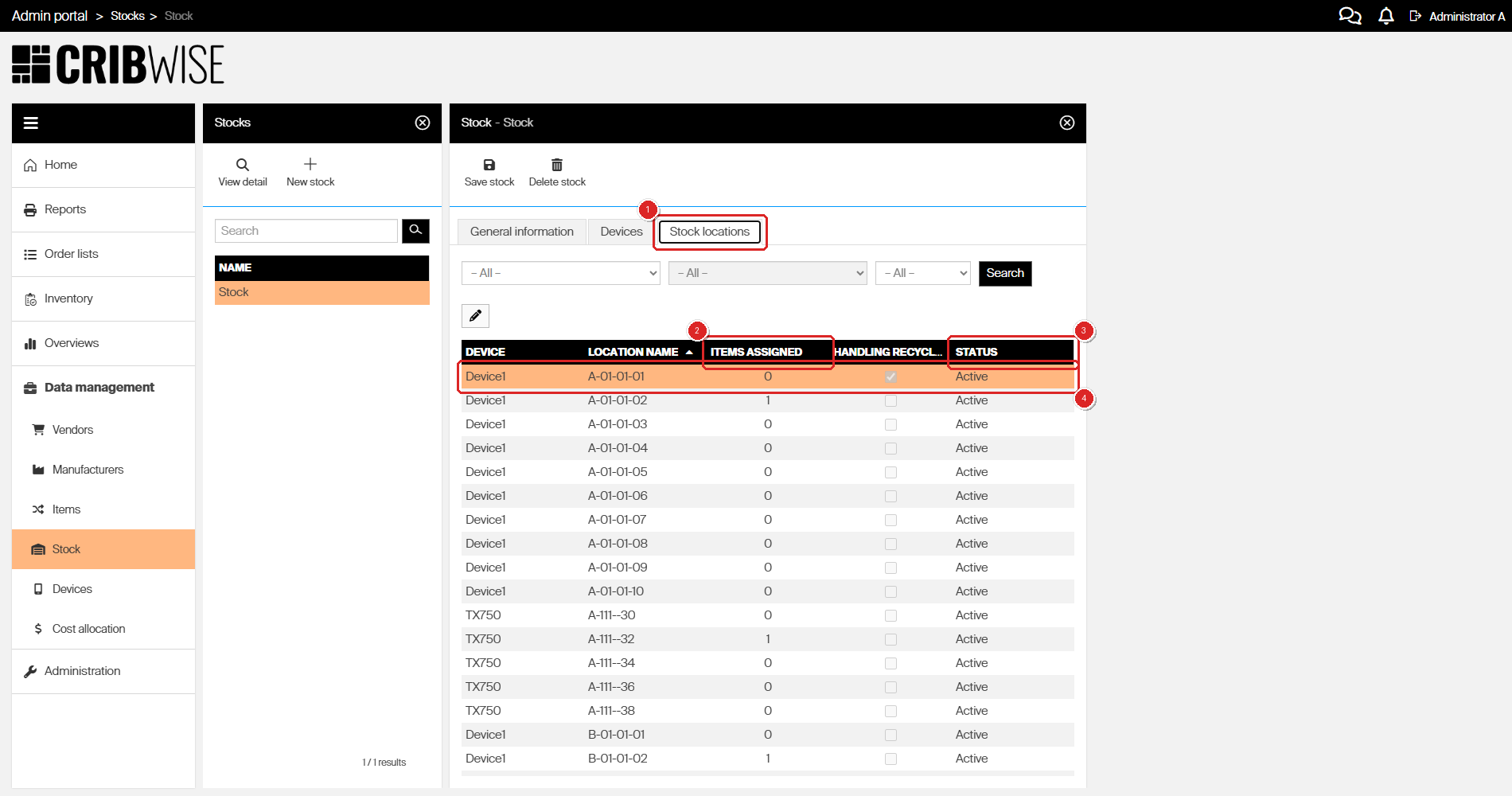Screen dimensions: 1512x796
Task: Open Devices in sidebar
Action: [103, 589]
